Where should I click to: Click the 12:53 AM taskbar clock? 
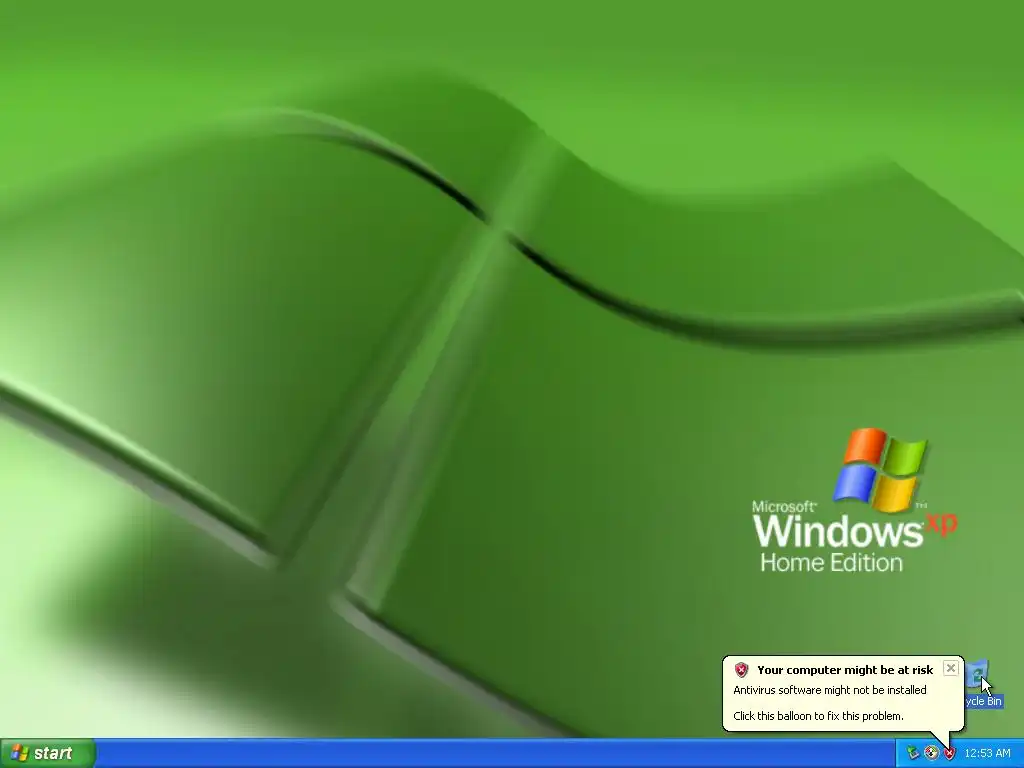pos(987,753)
